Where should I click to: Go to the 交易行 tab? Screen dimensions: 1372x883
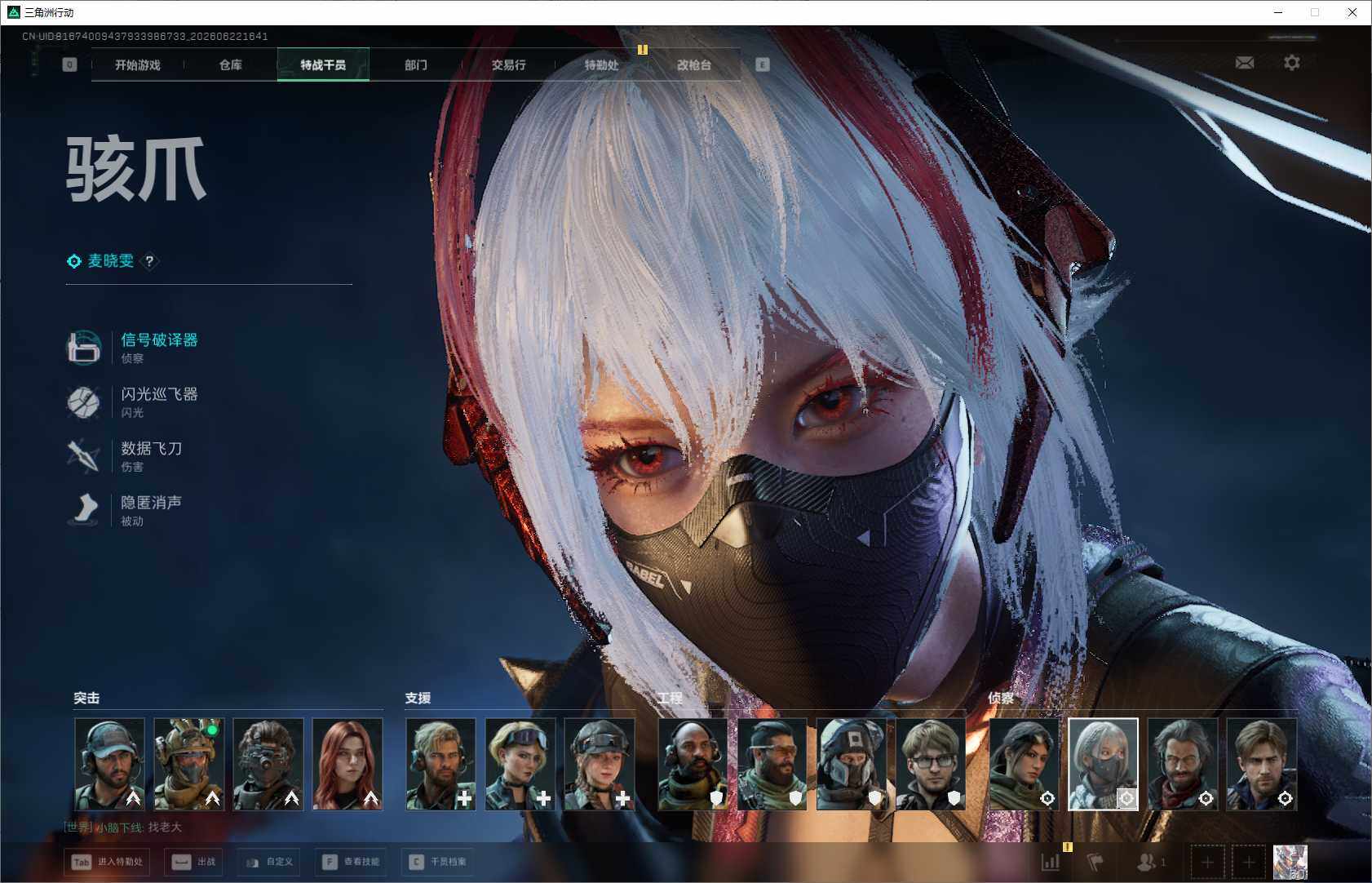coord(508,64)
